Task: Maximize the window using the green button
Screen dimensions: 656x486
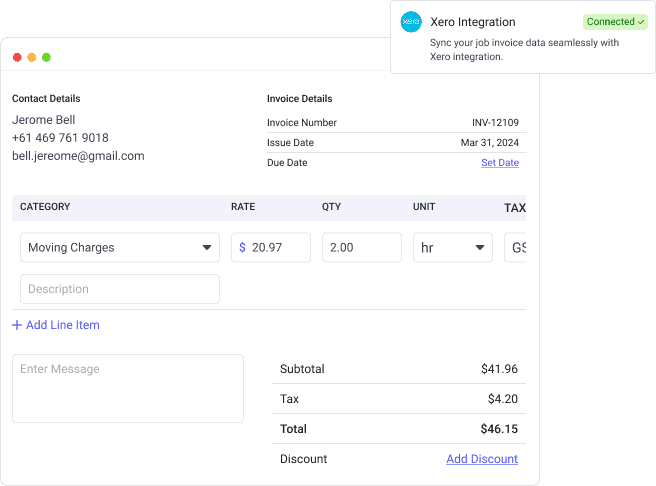Action: click(x=46, y=57)
